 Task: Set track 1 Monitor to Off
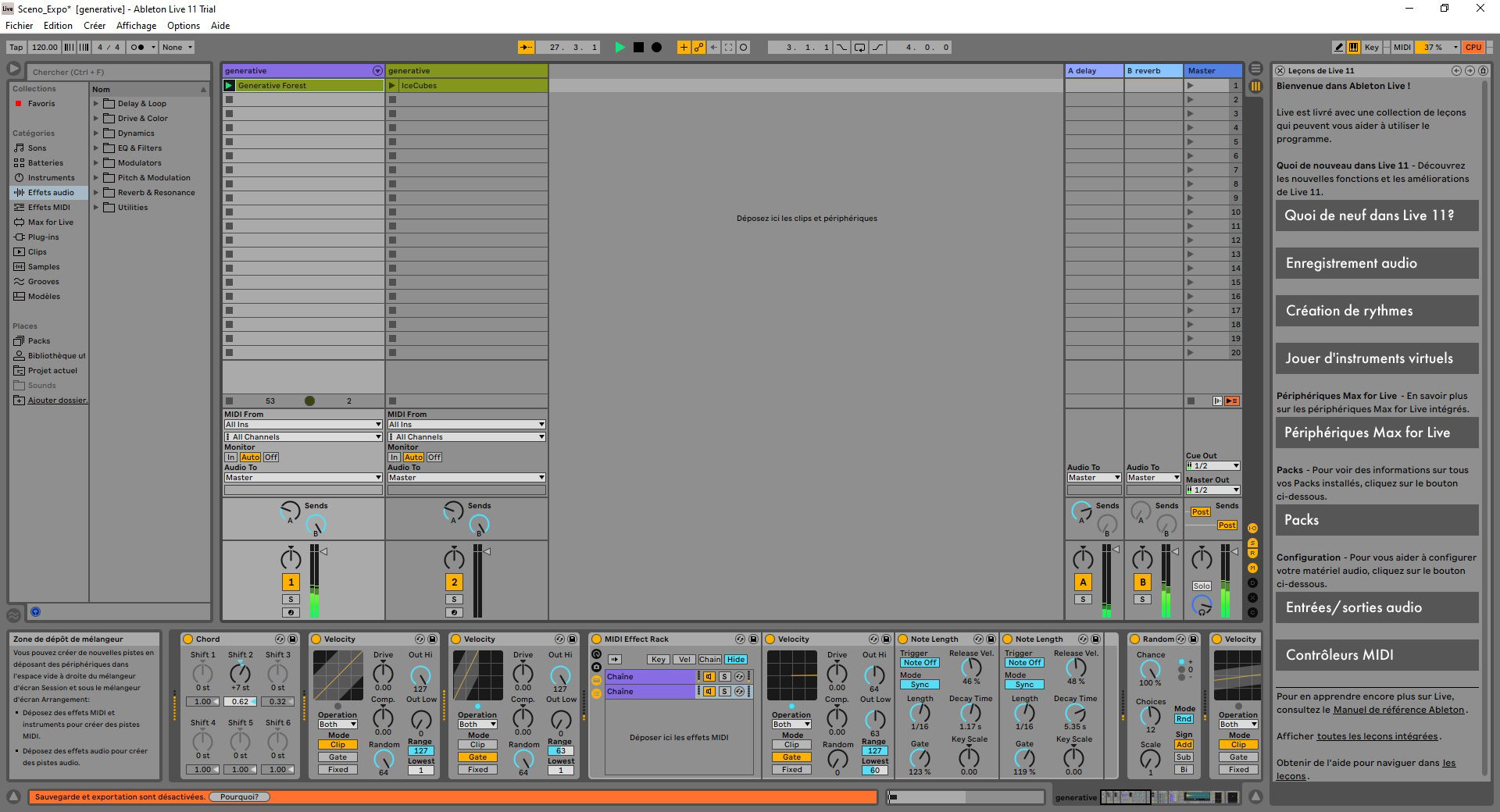pos(270,458)
